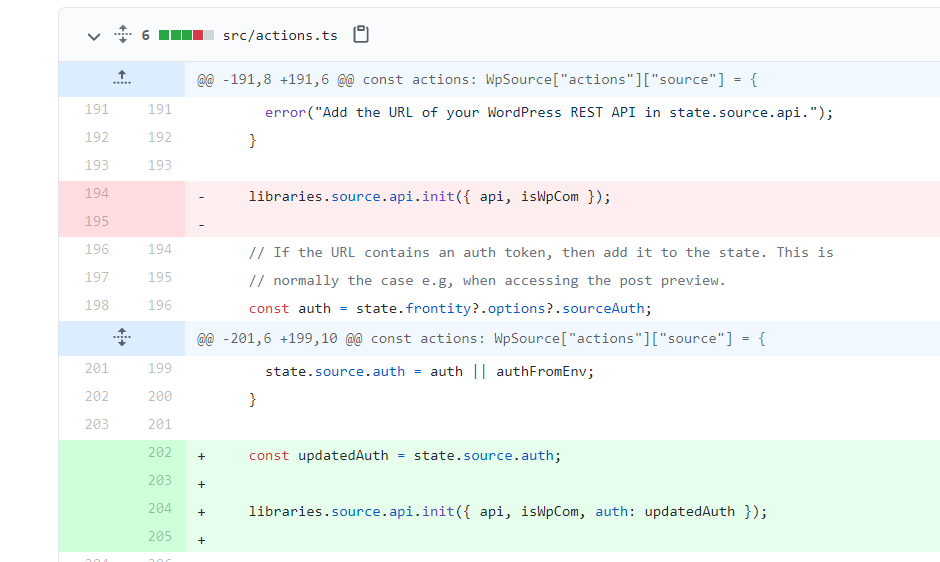Click the expand all lines icon
940x562 pixels.
click(122, 35)
